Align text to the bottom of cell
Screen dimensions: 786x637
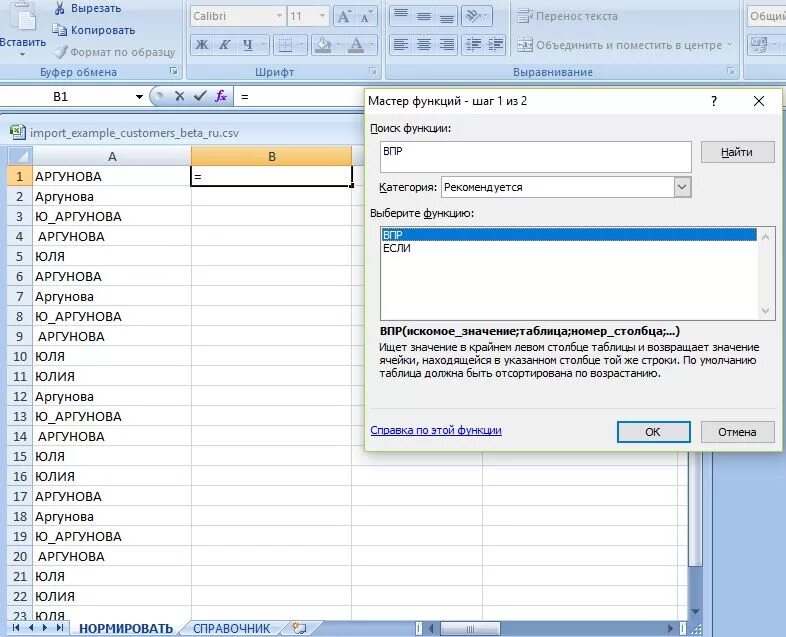pos(447,17)
